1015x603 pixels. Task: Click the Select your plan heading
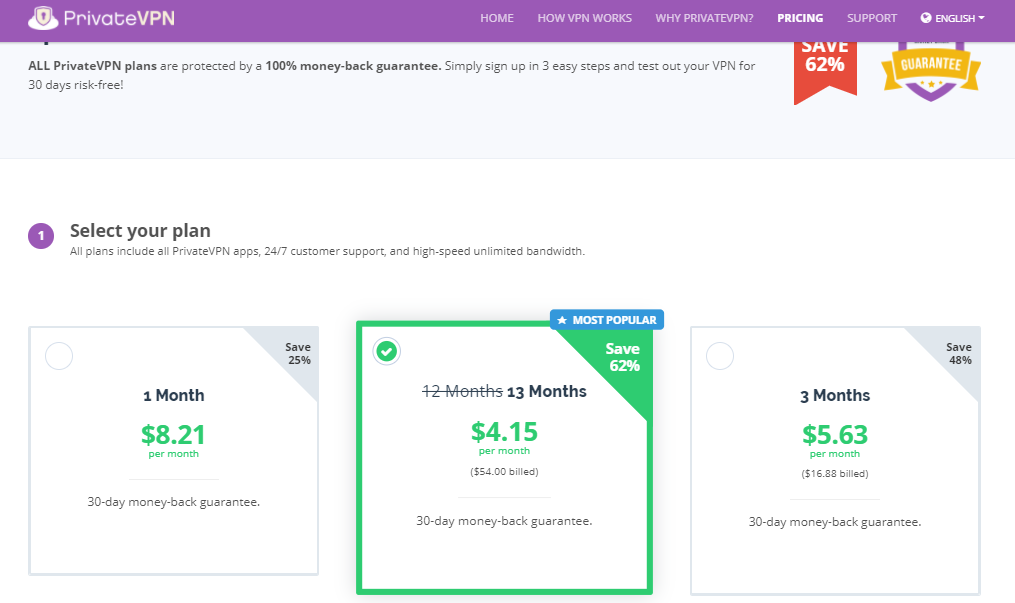[x=140, y=231]
